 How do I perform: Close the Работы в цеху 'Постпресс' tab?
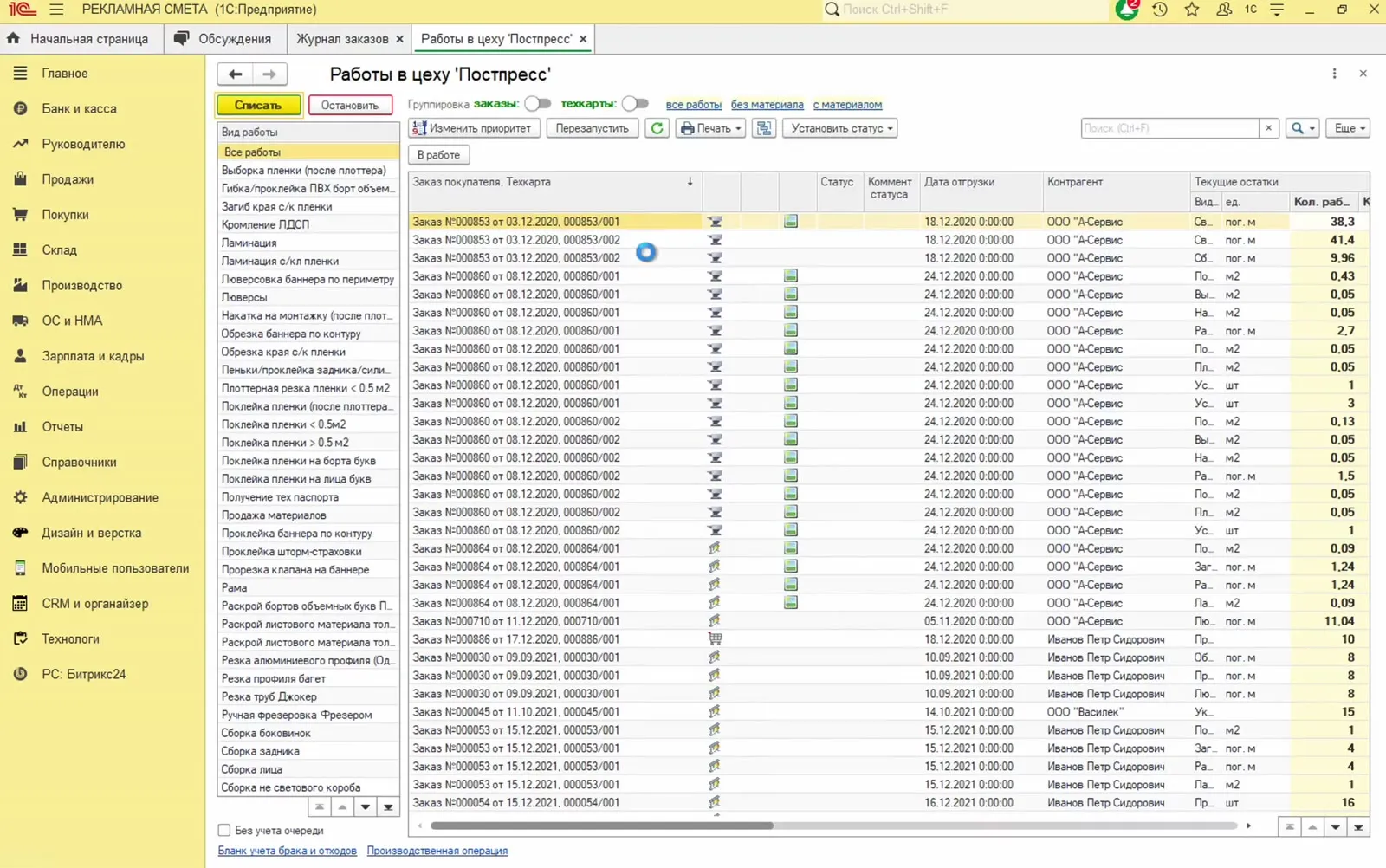click(583, 39)
